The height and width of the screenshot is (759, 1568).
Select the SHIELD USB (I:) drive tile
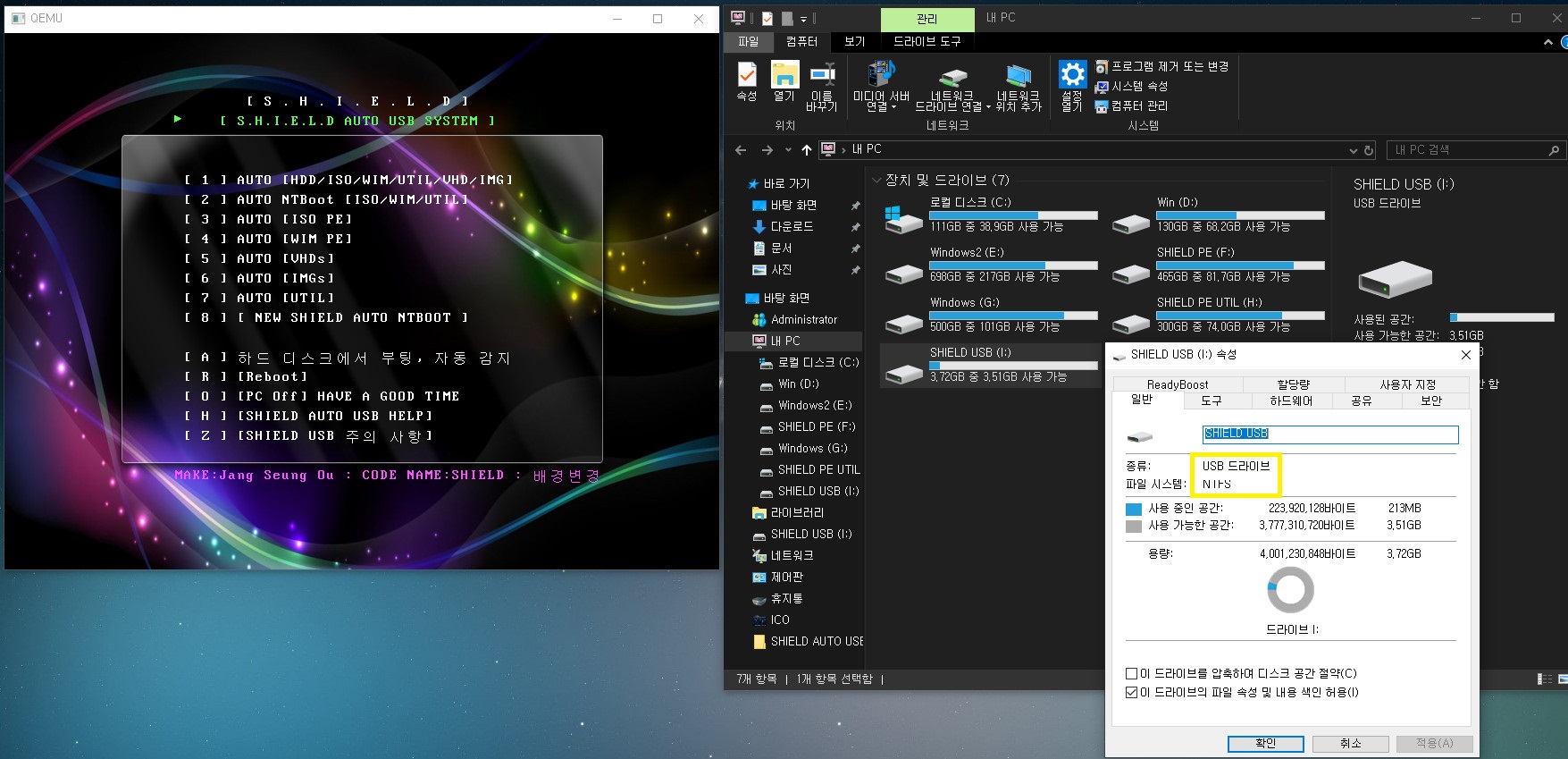(x=990, y=365)
